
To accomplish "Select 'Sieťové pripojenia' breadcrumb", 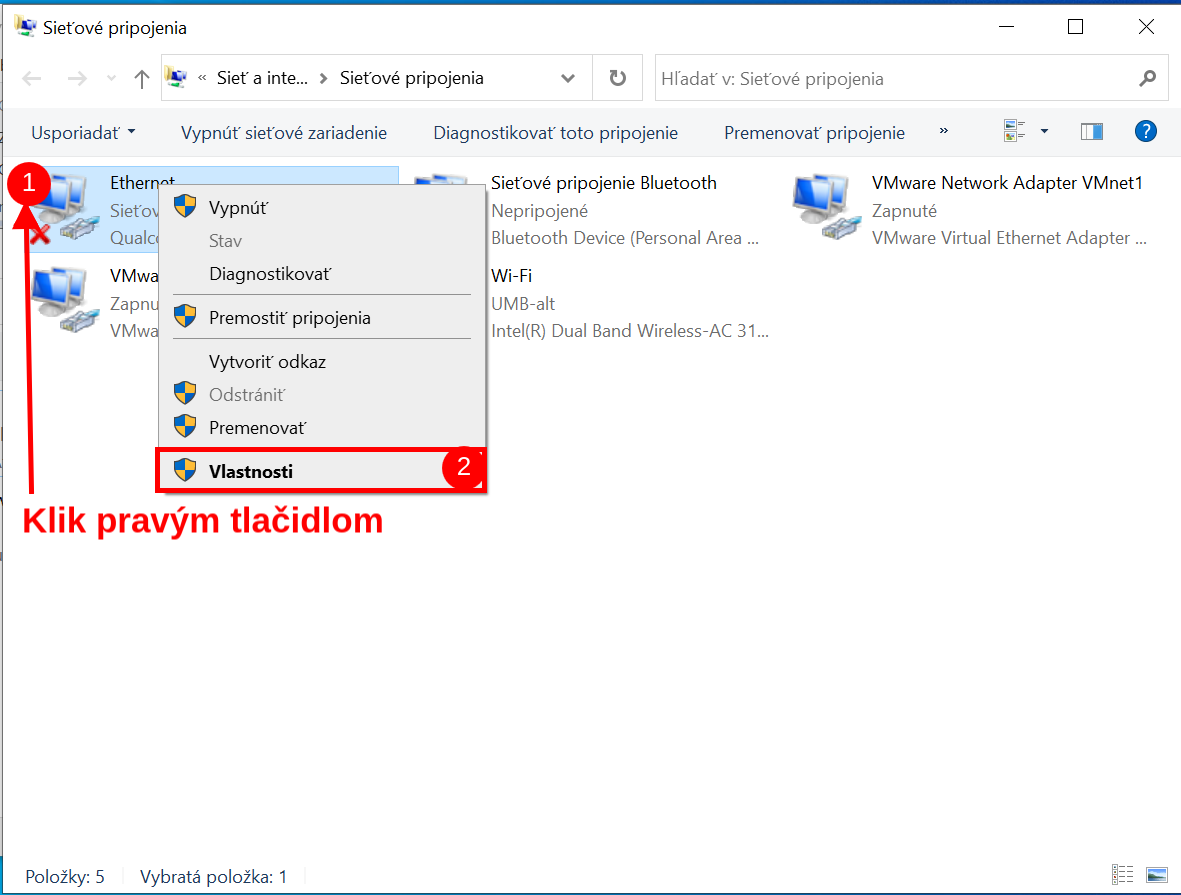I will click(x=411, y=78).
